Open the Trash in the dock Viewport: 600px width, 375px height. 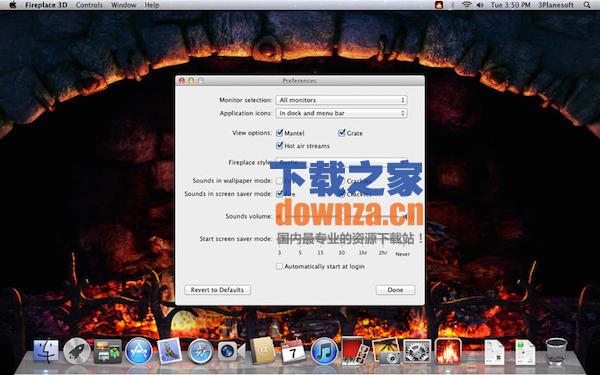coord(556,351)
